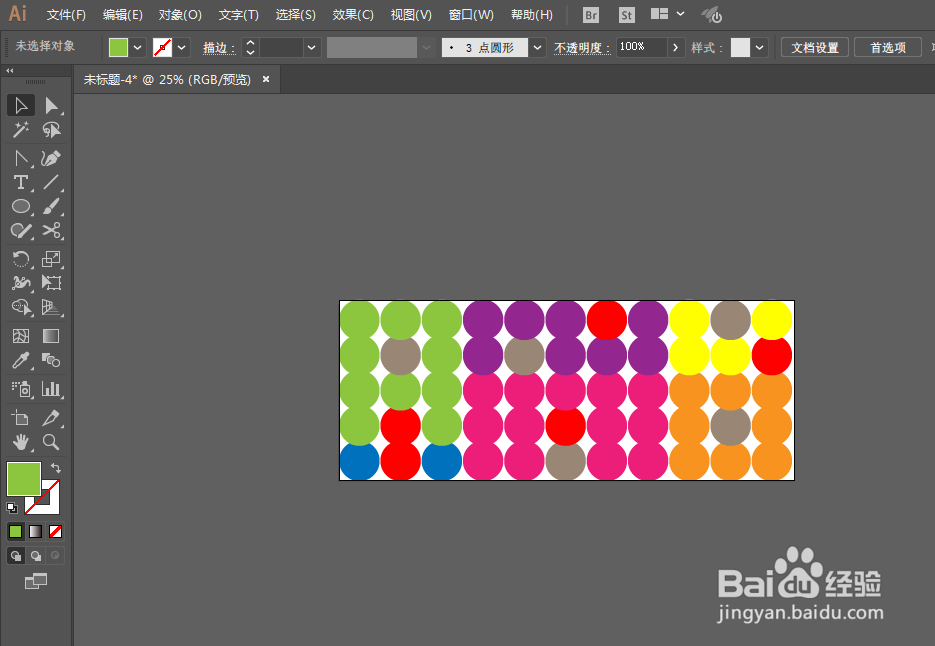Open Adobe Stock via St icon

pyautogui.click(x=626, y=15)
